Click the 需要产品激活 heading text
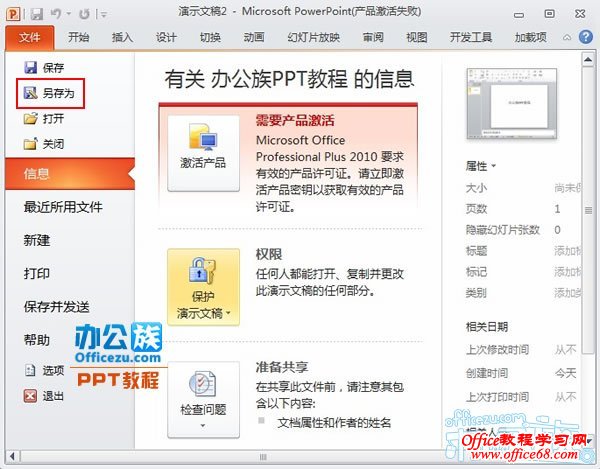Screen dimensions: 600x469 (295, 121)
